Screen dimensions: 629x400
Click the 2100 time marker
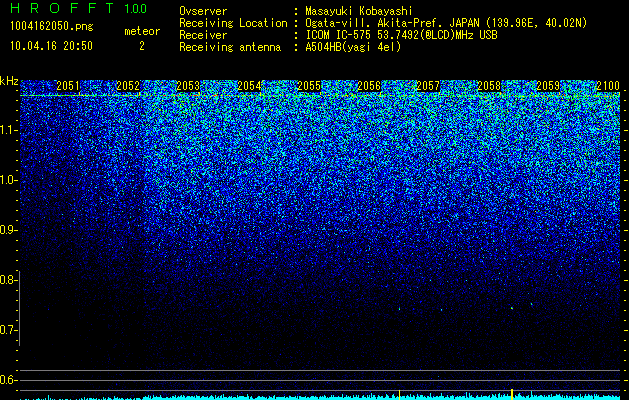(x=609, y=86)
